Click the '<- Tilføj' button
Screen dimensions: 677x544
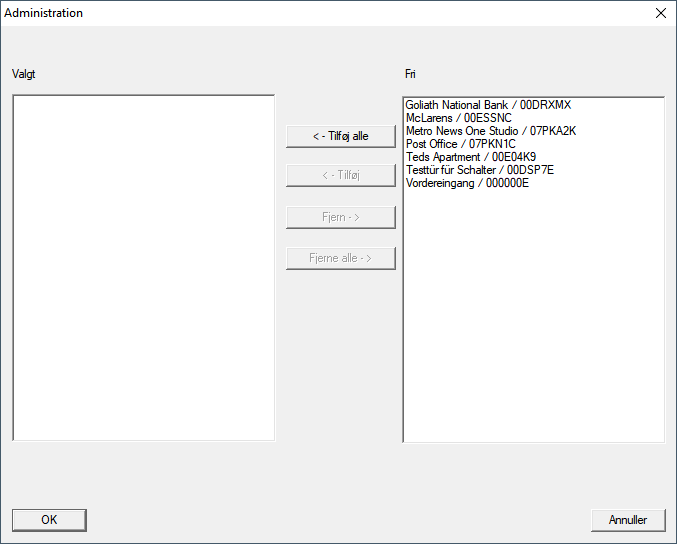click(x=340, y=176)
